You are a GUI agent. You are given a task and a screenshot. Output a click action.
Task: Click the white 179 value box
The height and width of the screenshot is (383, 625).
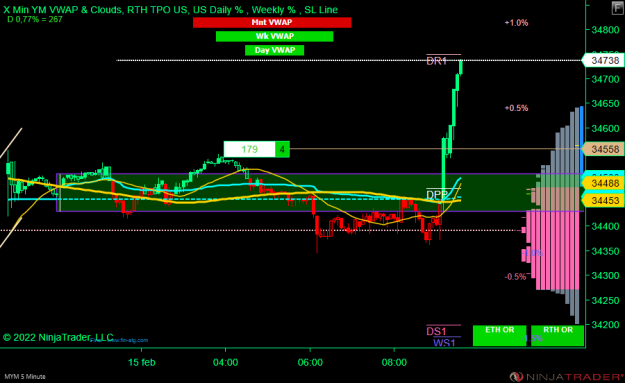250,149
